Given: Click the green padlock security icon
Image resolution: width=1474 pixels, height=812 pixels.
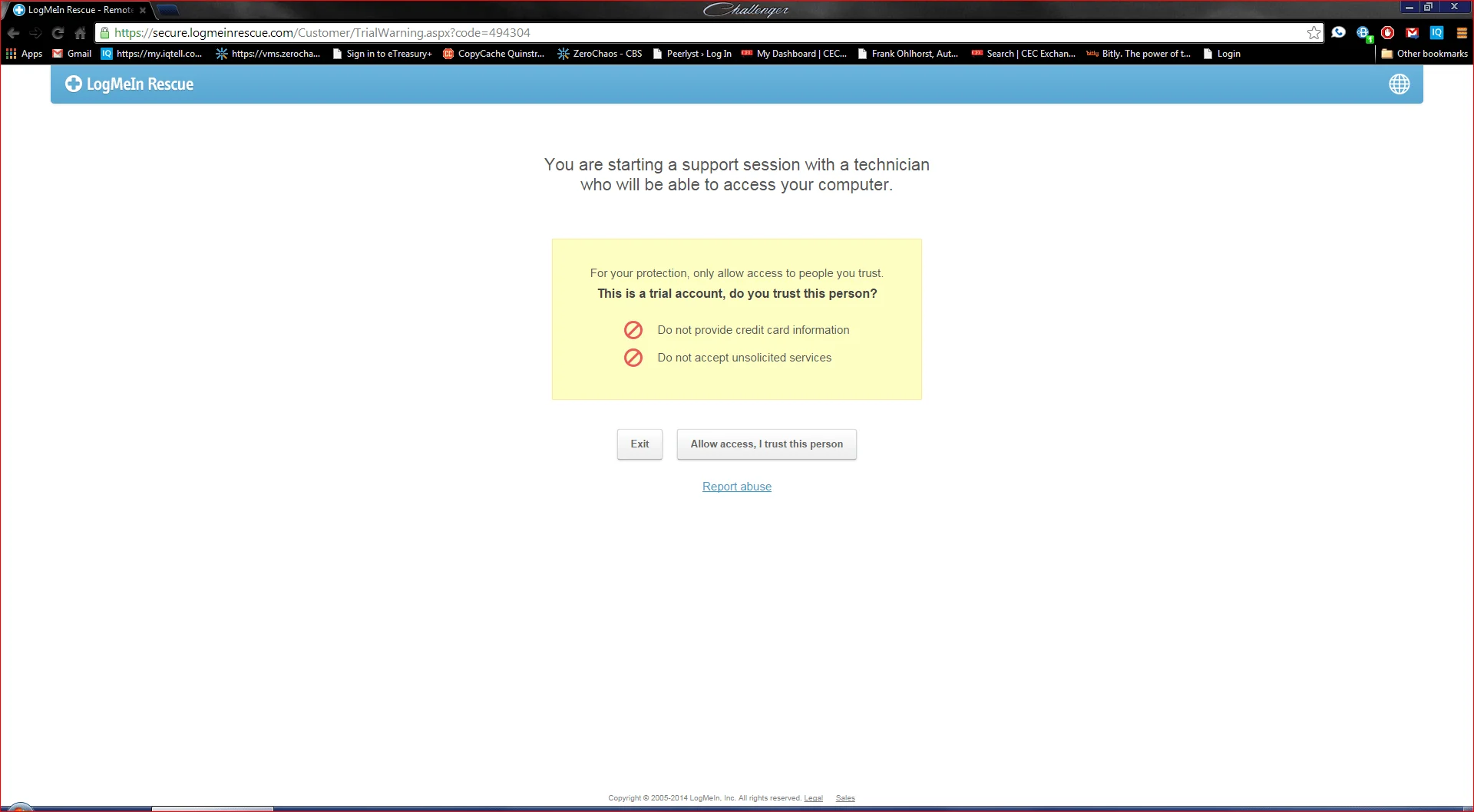Looking at the screenshot, I should tap(104, 33).
